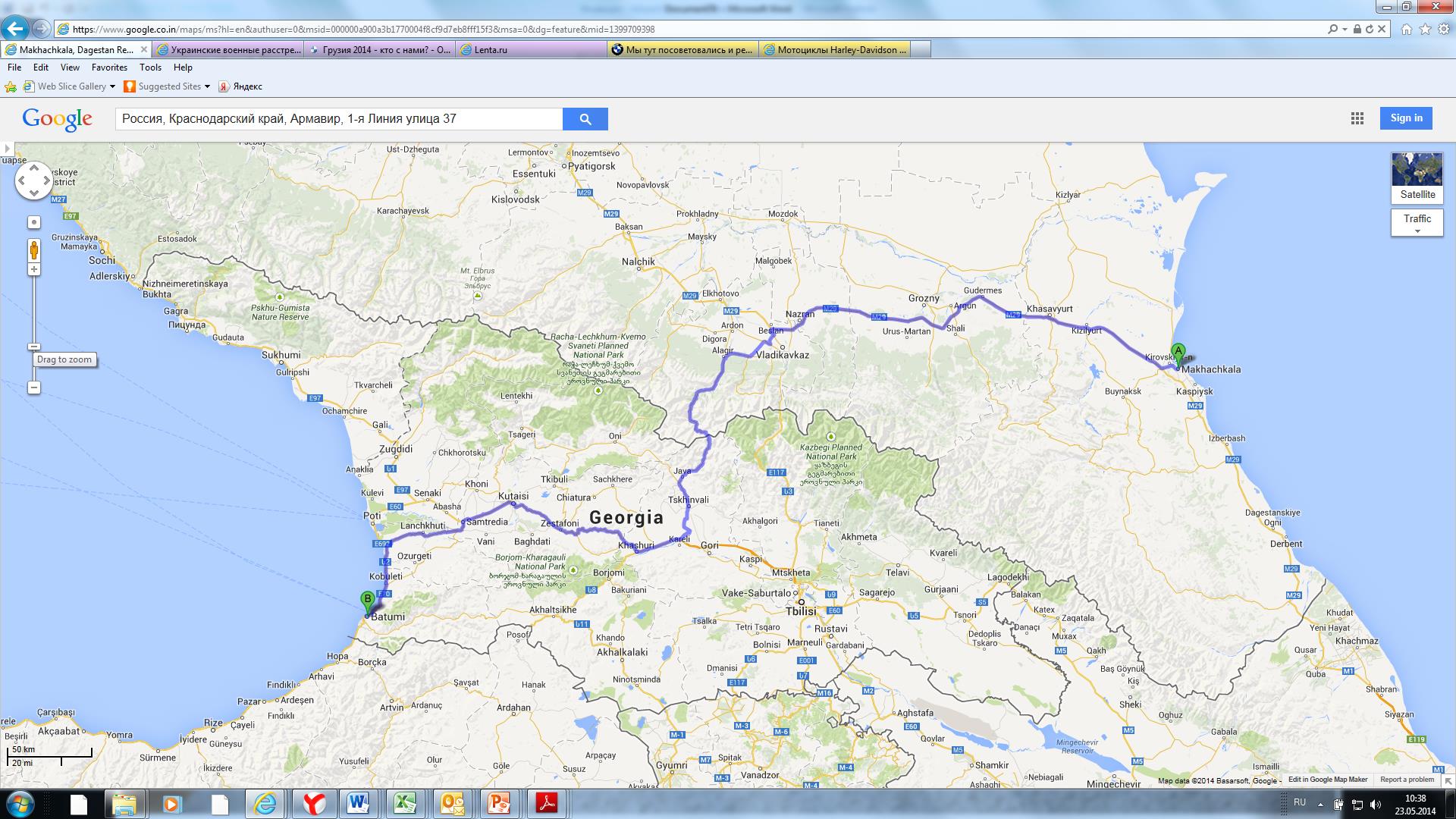Click the Report a problem link

1407,780
